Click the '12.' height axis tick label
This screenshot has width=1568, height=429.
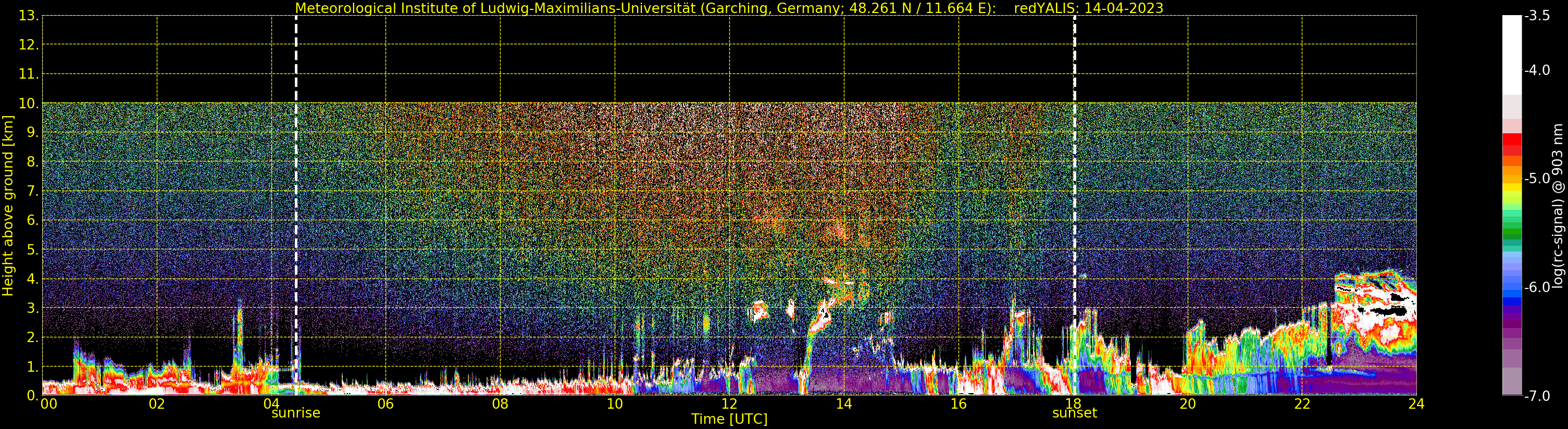[28, 45]
